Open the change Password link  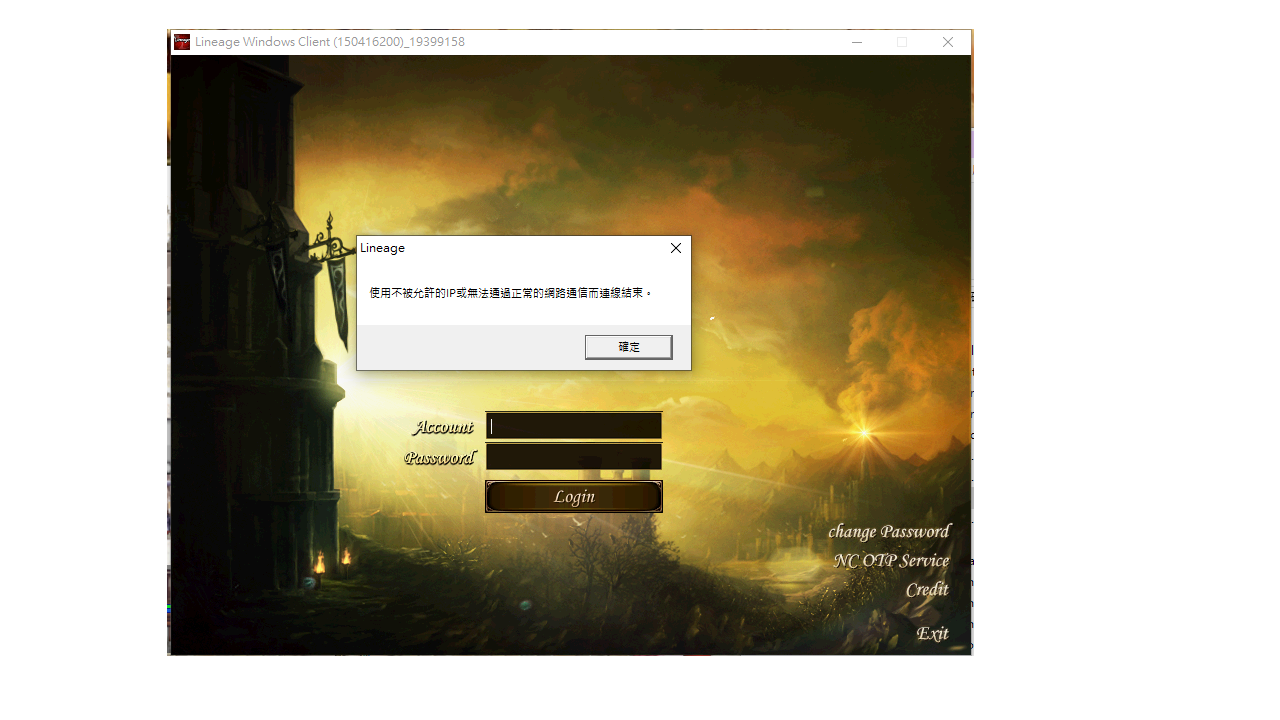coord(889,532)
